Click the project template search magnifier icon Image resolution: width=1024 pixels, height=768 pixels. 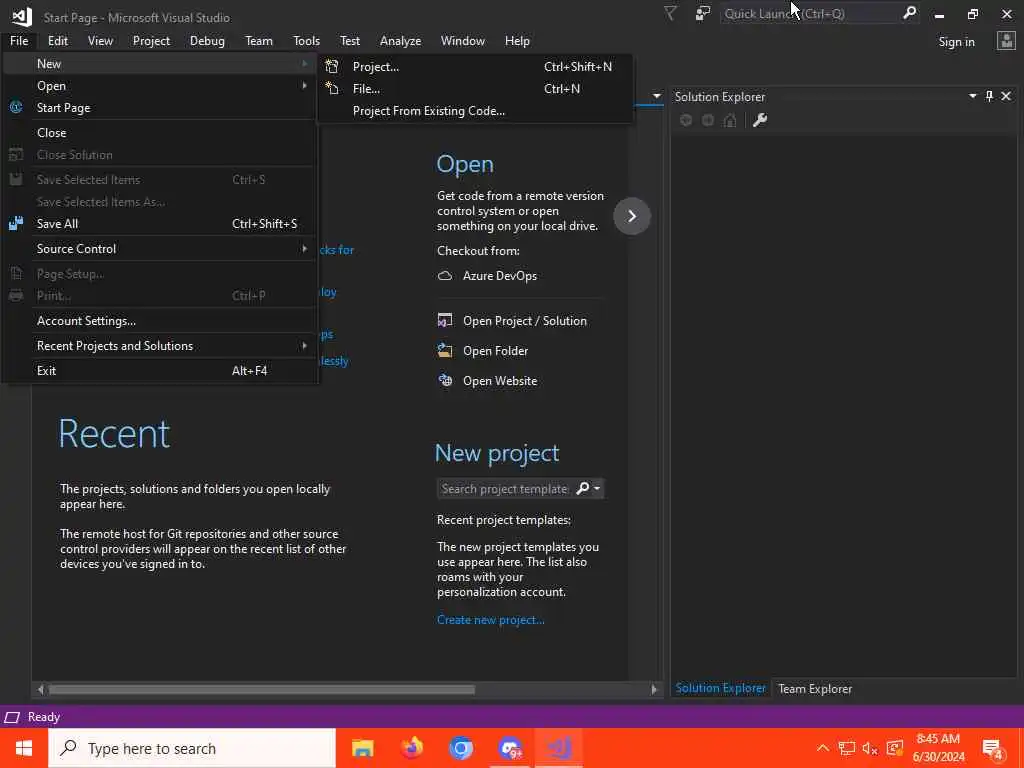[583, 488]
